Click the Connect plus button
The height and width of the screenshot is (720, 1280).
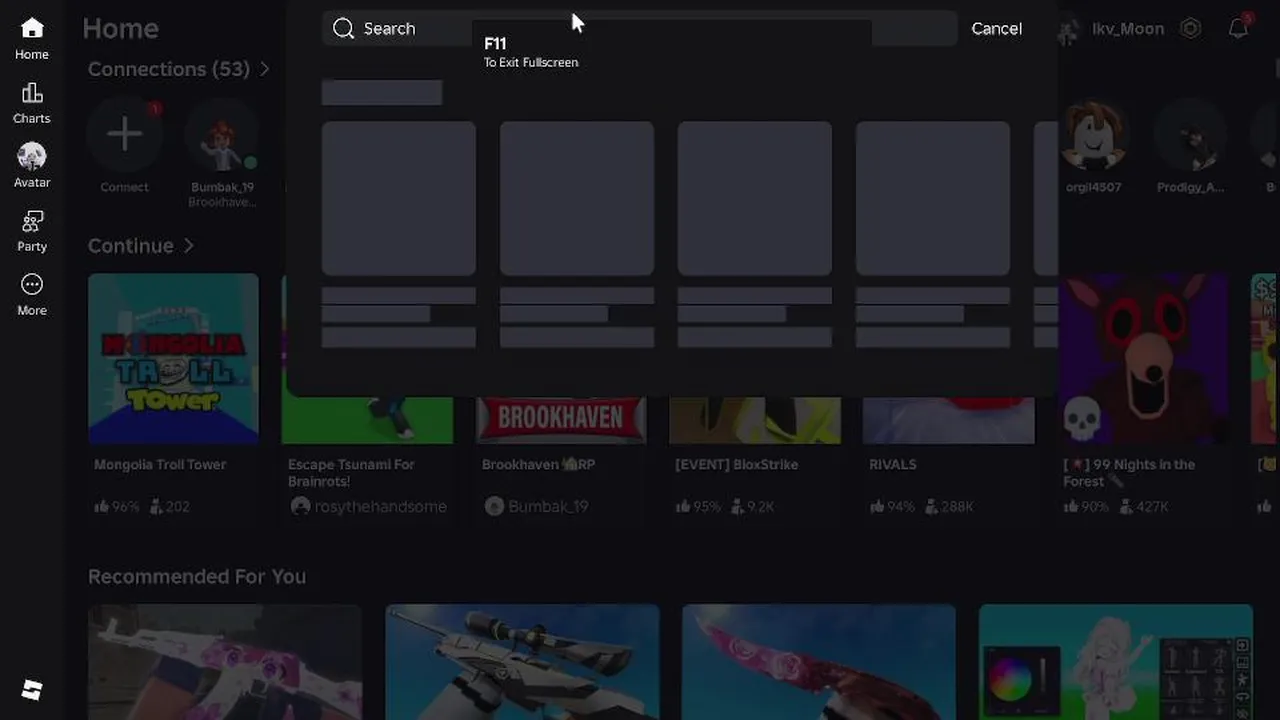[125, 134]
